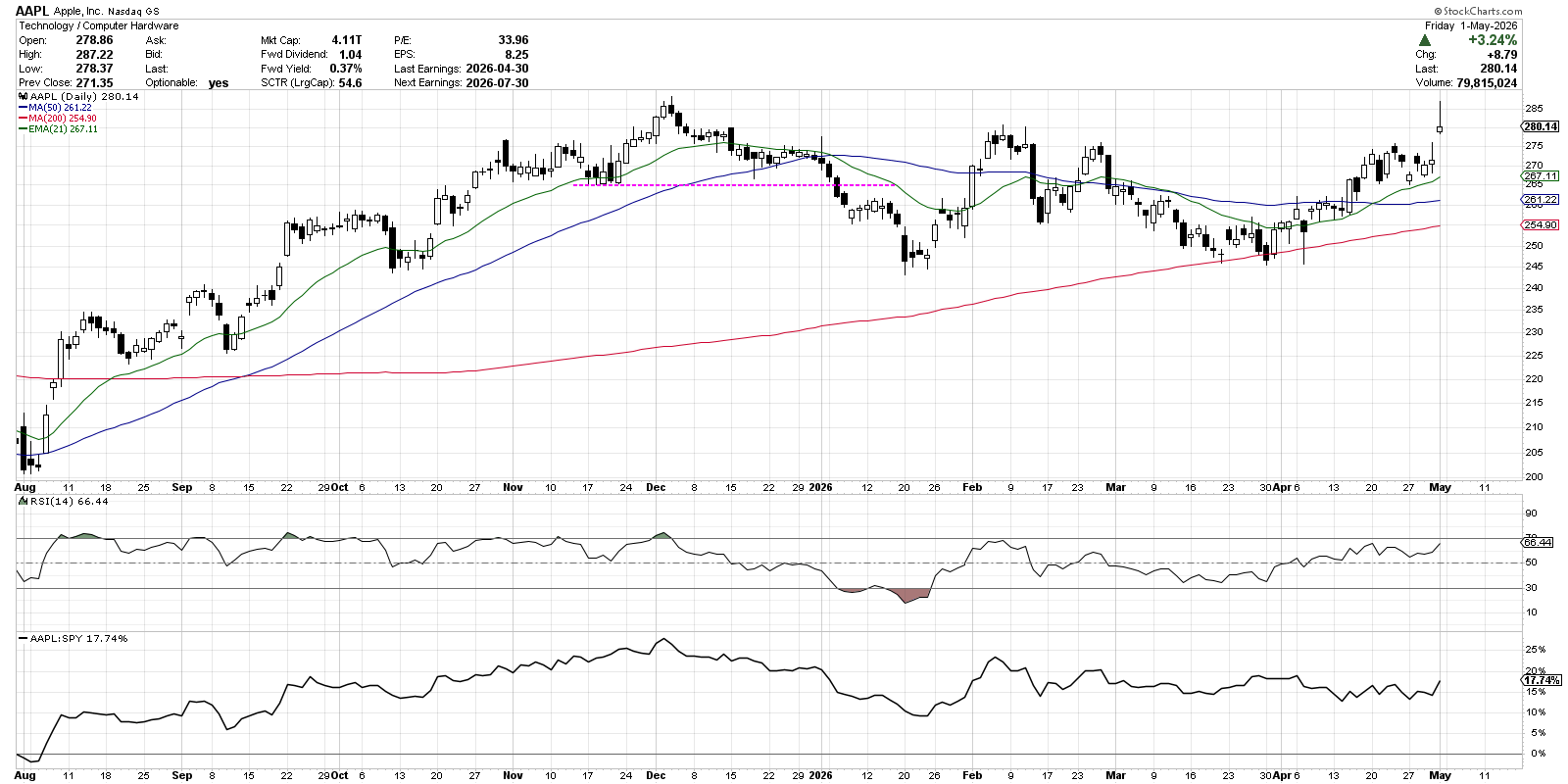Select the Open value 278.86
The image size is (1568, 784).
[x=94, y=40]
